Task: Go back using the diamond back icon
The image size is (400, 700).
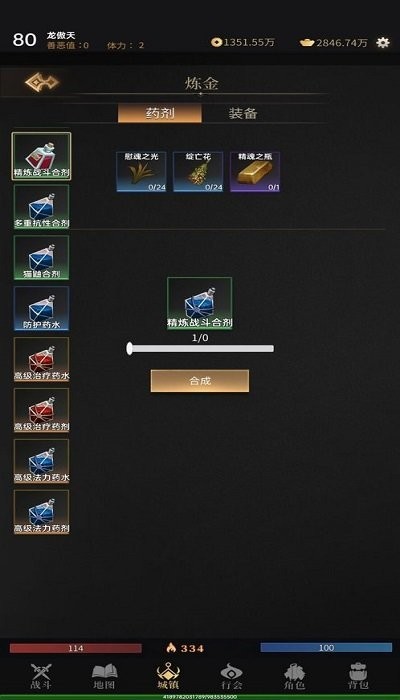Action: pyautogui.click(x=42, y=82)
